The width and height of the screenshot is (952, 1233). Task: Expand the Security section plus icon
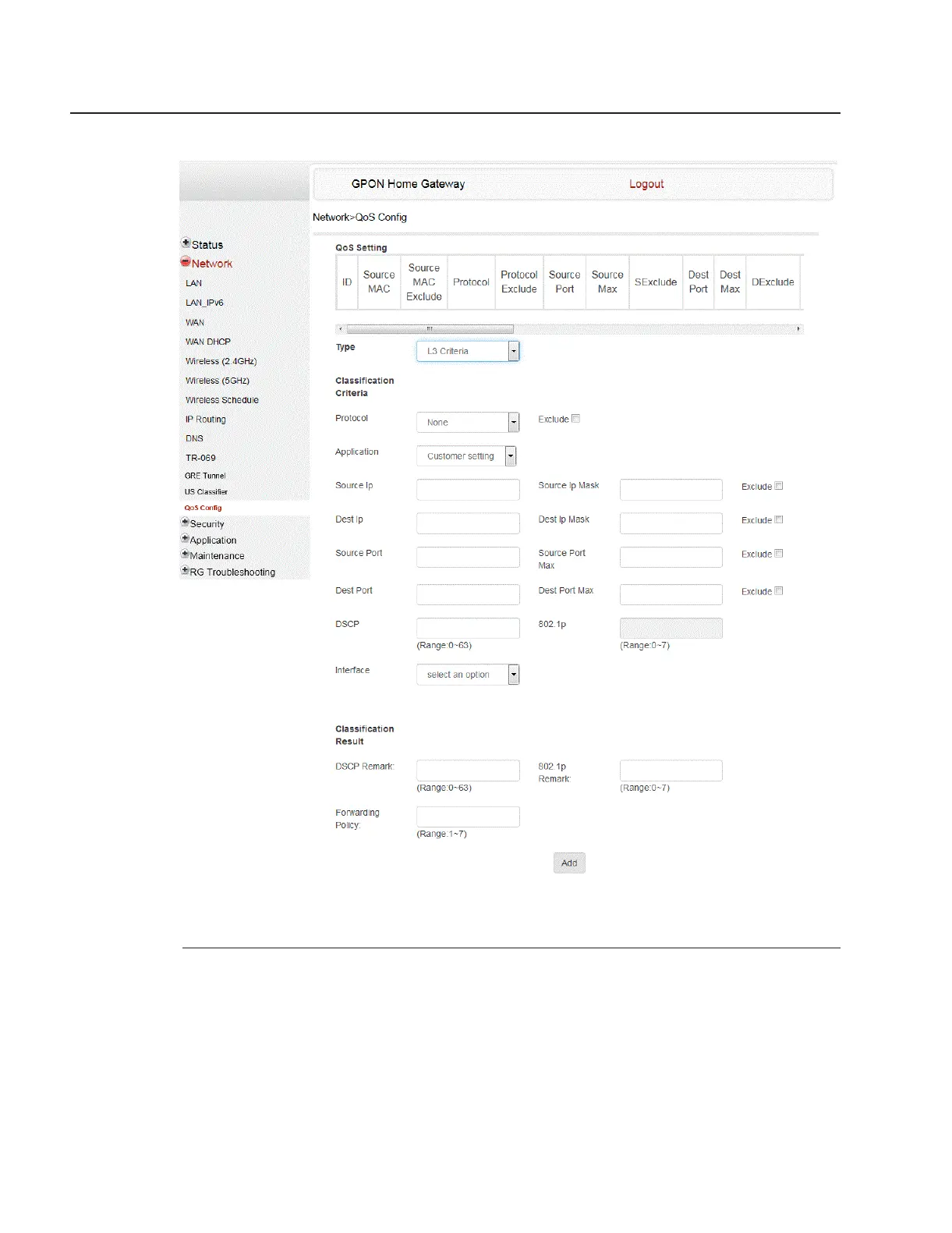coord(185,523)
